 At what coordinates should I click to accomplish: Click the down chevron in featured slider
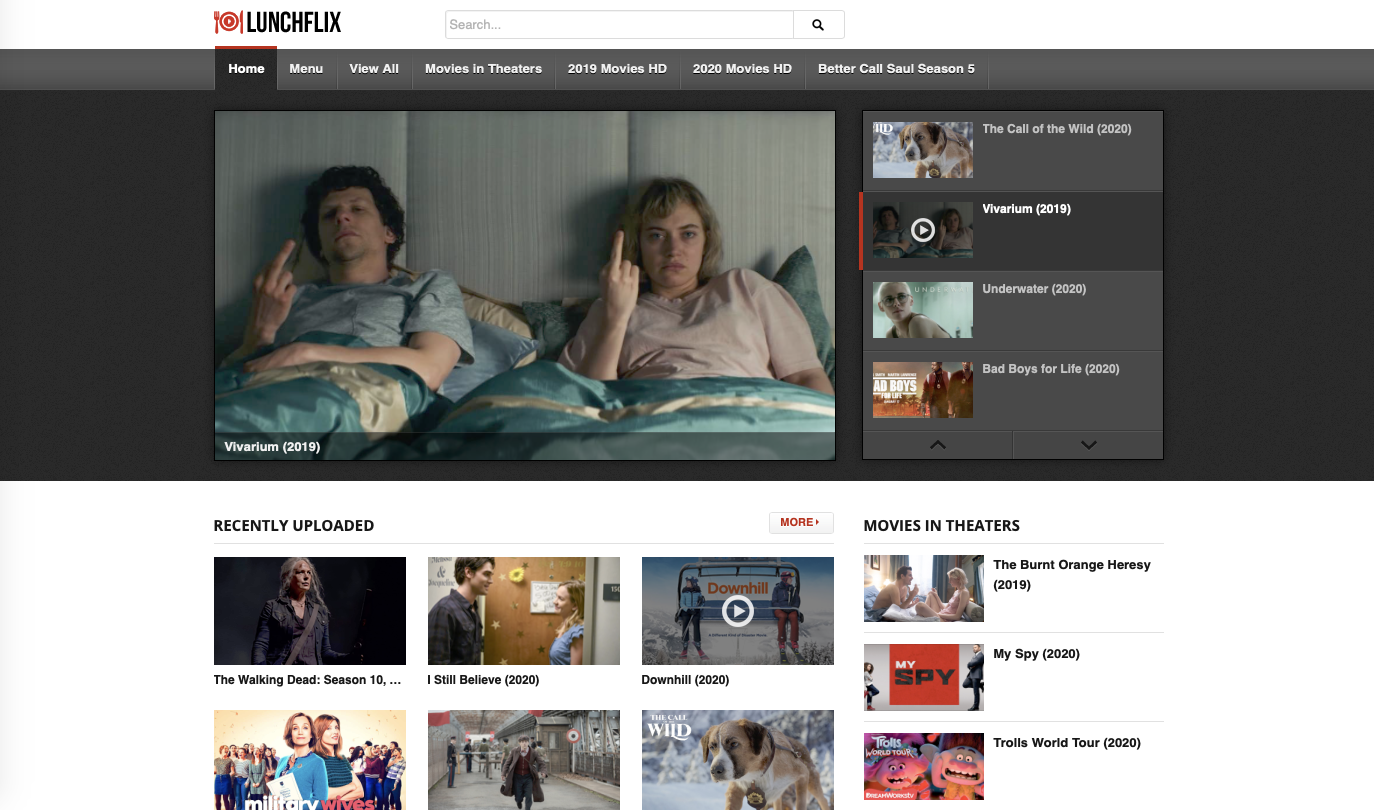click(1089, 445)
